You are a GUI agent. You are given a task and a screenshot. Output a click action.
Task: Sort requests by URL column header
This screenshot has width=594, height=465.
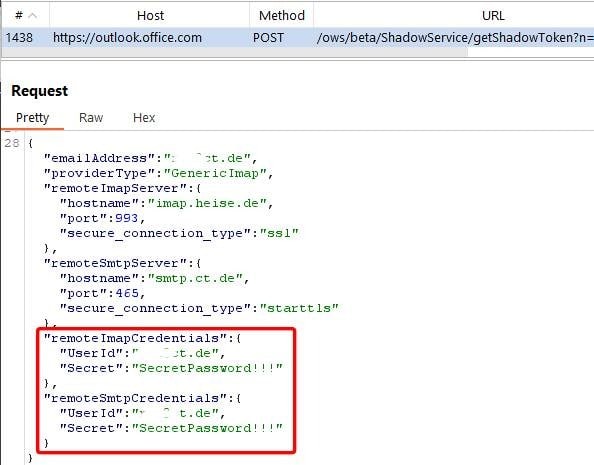tap(493, 16)
